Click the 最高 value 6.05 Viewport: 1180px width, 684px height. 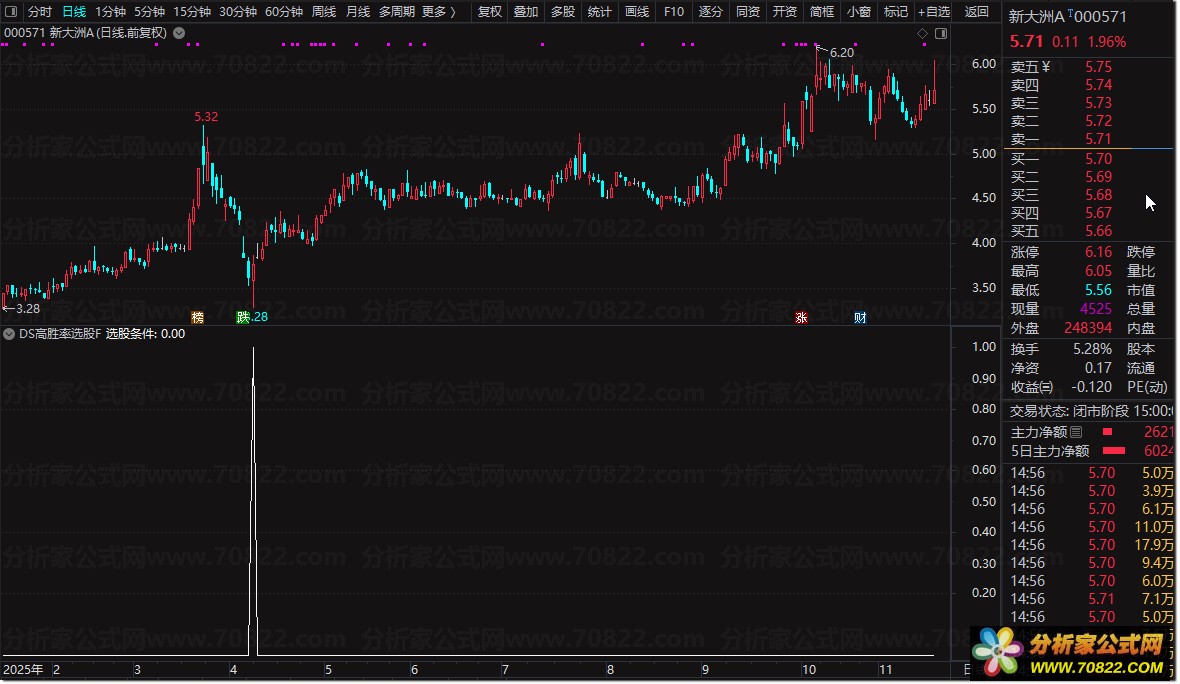pos(1098,271)
